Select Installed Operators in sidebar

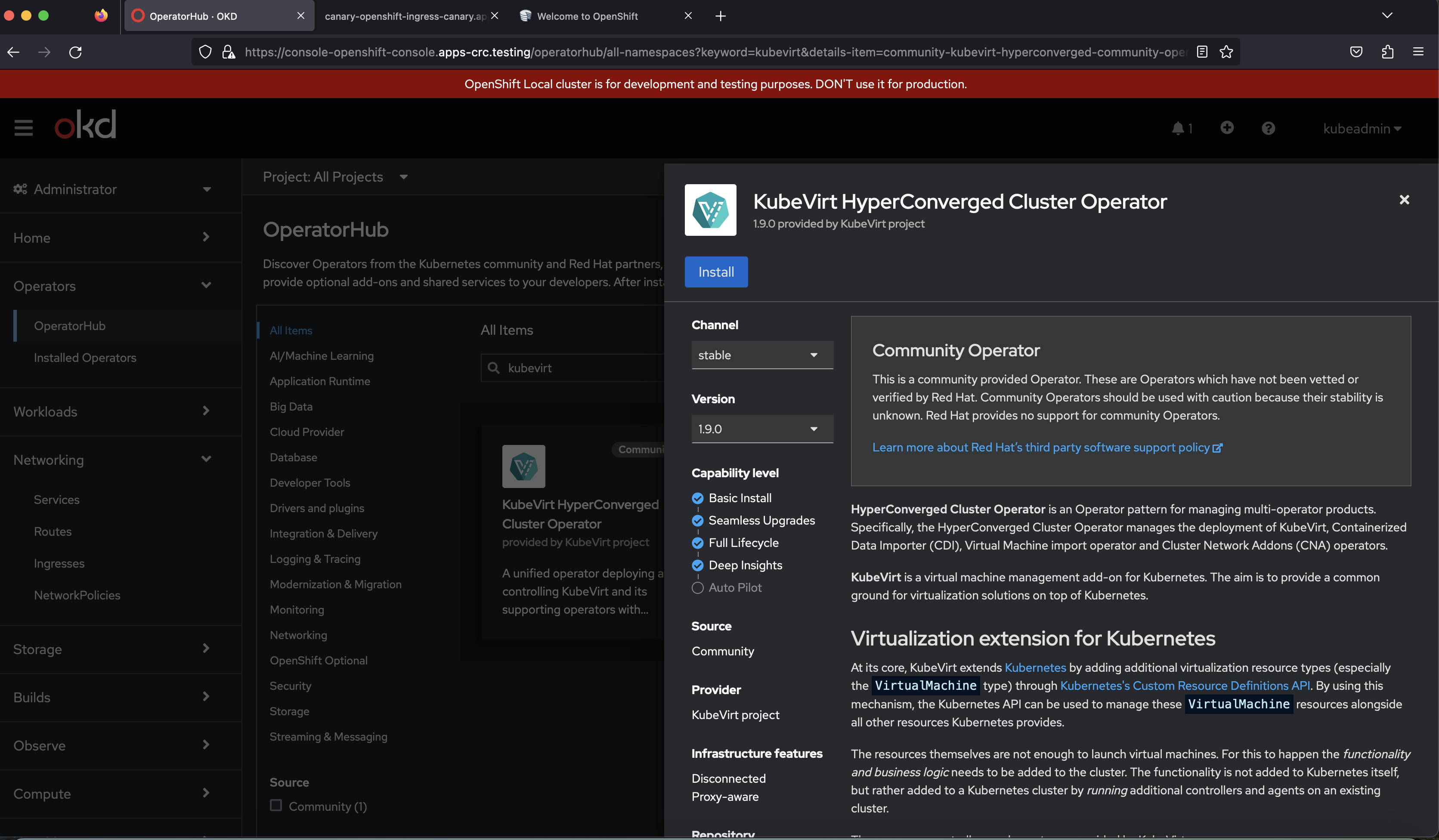pos(85,358)
